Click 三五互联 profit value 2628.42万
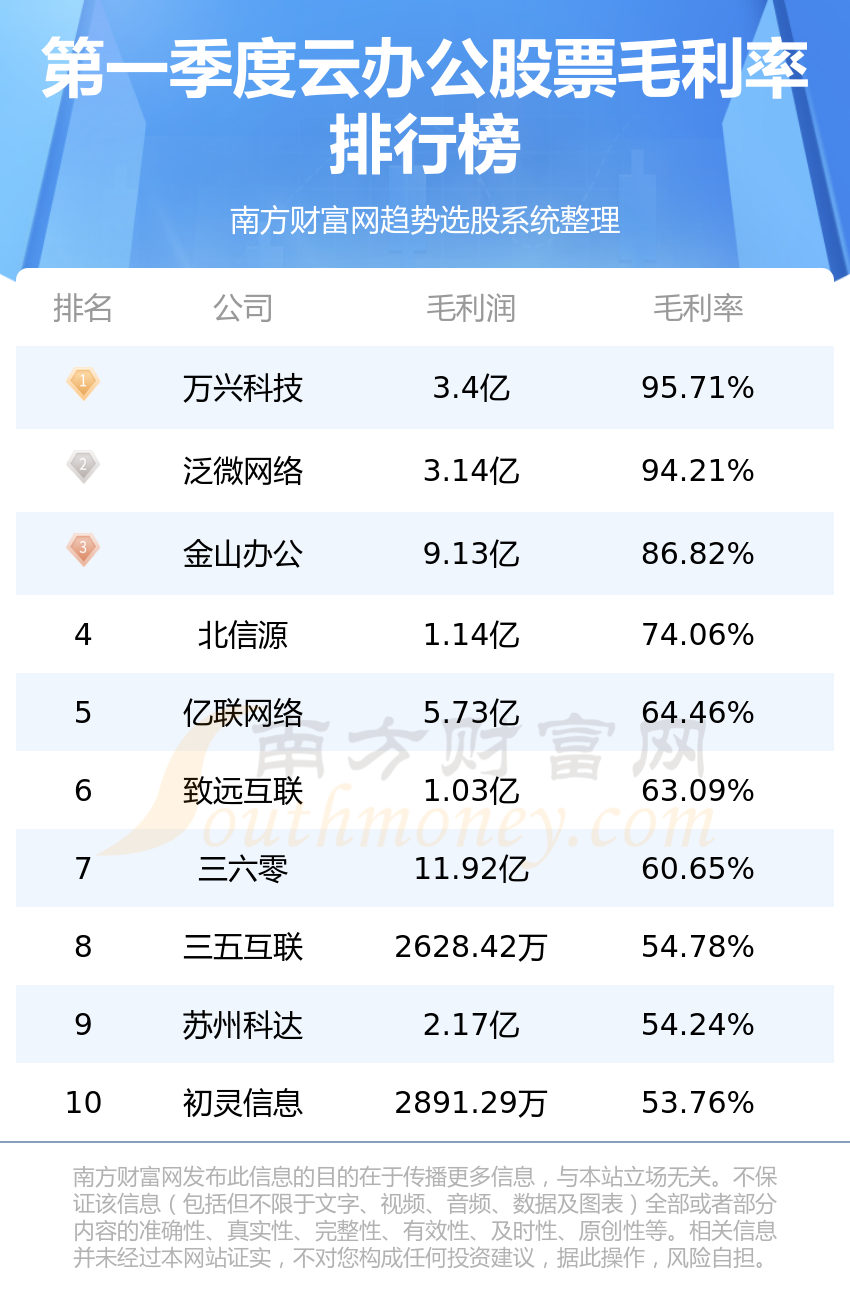 click(471, 947)
